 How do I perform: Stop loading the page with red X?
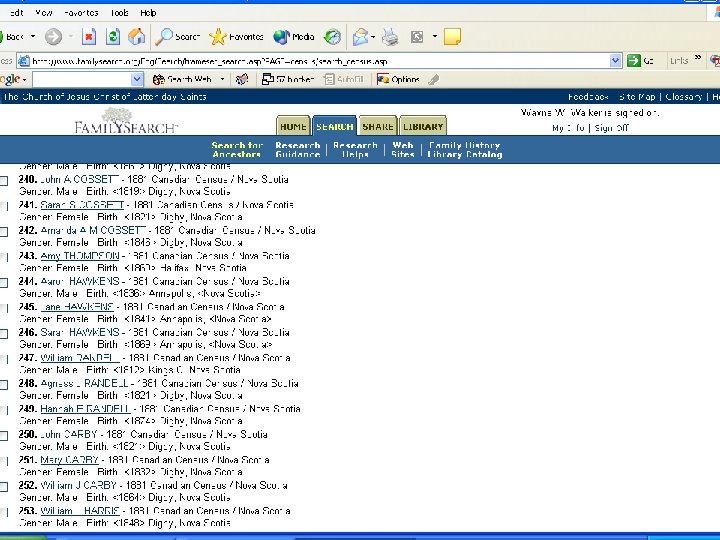point(89,37)
